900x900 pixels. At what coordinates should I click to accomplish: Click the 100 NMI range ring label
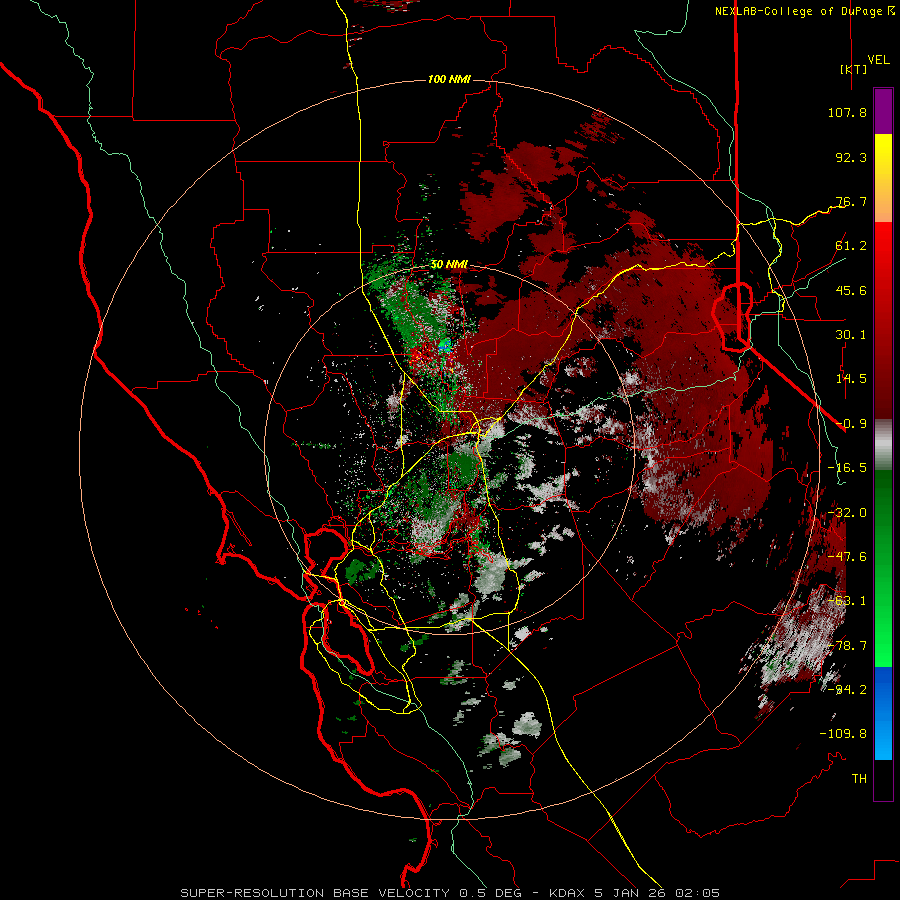point(449,79)
